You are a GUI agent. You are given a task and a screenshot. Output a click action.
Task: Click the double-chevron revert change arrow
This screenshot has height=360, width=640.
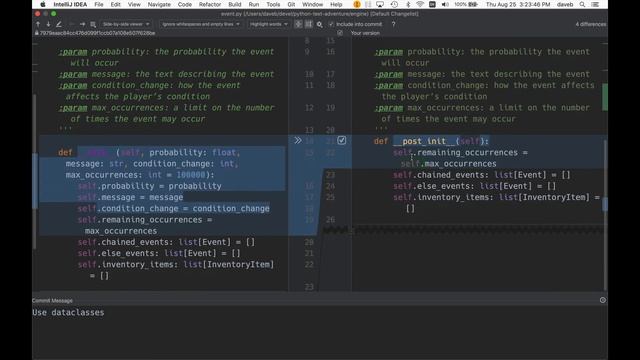pos(298,140)
